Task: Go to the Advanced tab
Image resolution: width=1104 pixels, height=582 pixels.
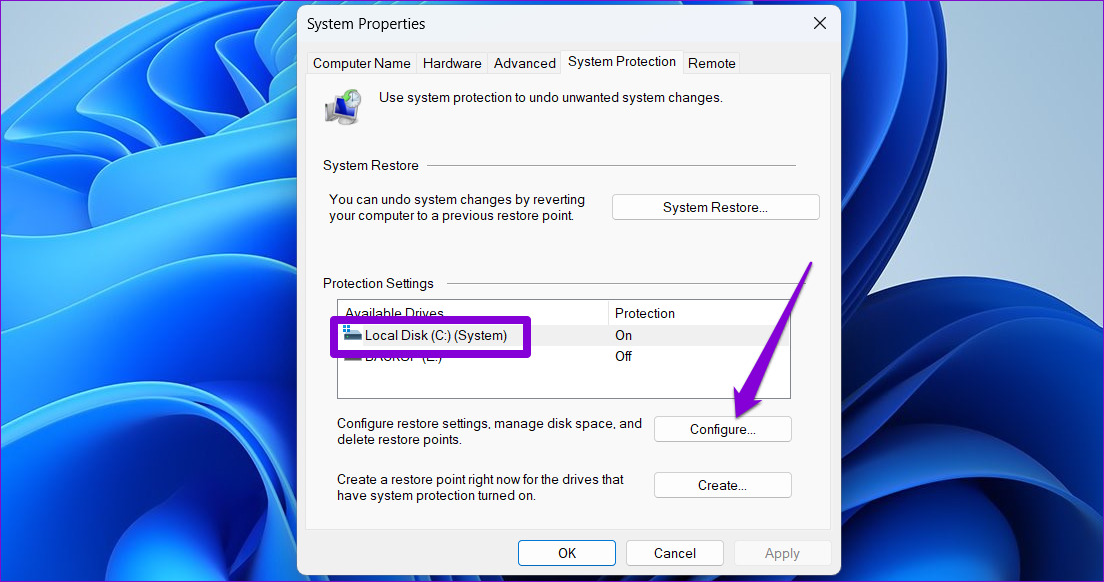Action: click(524, 63)
